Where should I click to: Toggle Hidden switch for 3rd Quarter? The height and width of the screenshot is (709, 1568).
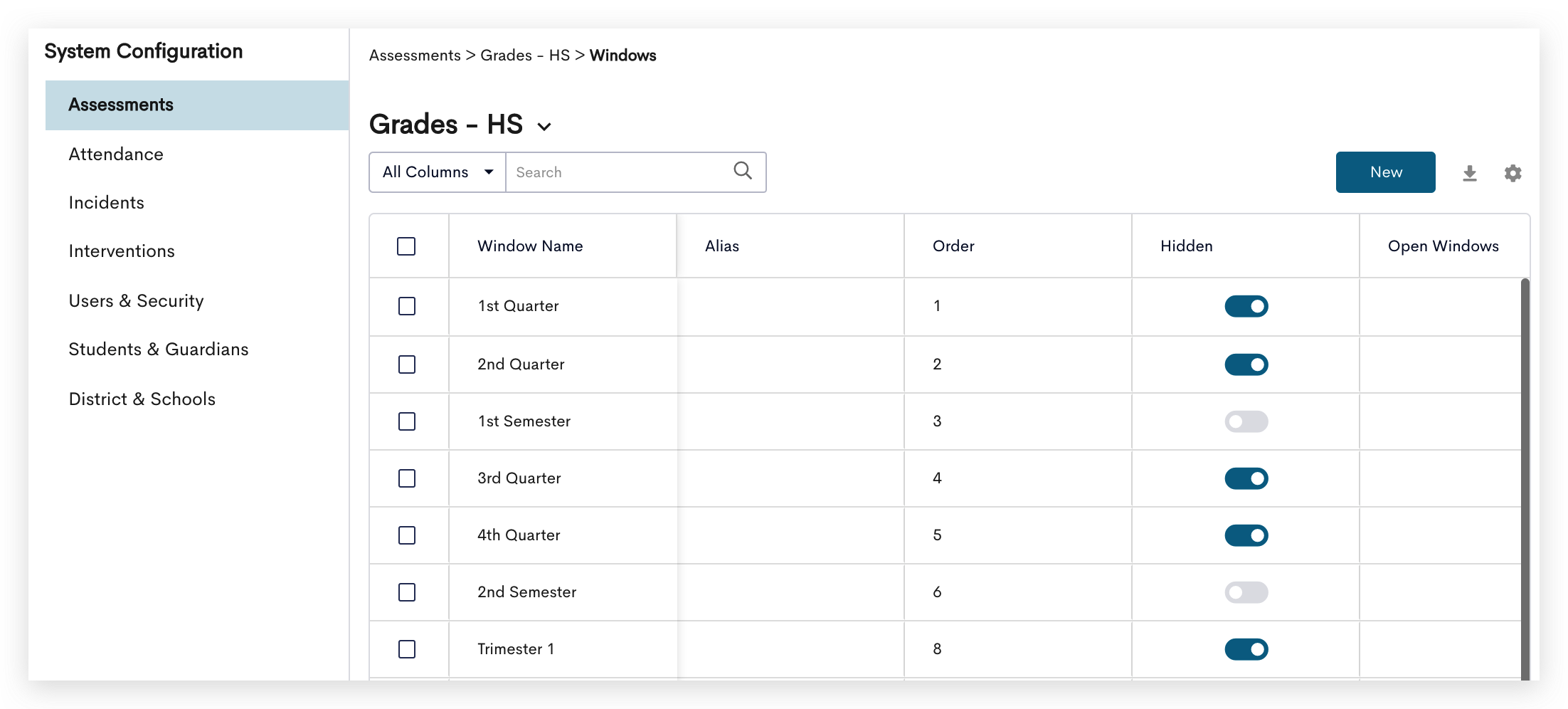pyautogui.click(x=1246, y=478)
